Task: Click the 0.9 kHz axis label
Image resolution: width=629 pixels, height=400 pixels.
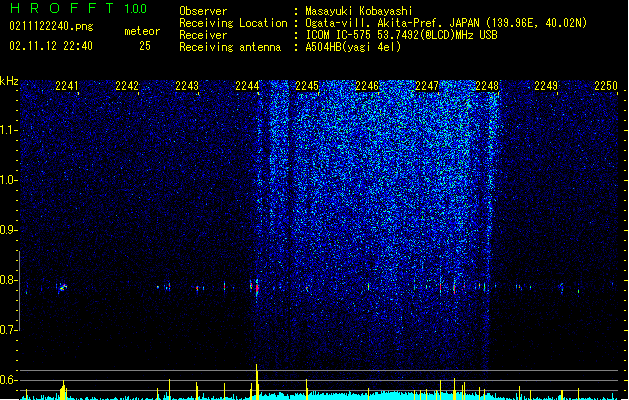Action: pos(8,230)
